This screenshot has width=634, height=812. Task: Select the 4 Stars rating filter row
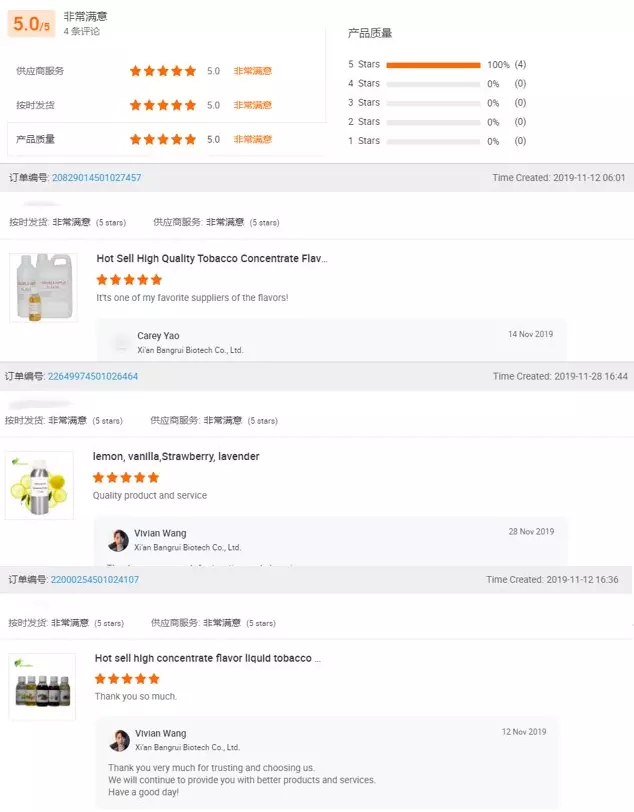pyautogui.click(x=437, y=83)
